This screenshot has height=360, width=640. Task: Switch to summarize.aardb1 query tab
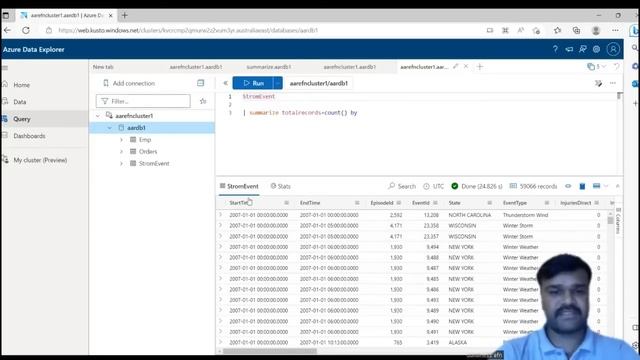[x=269, y=67]
